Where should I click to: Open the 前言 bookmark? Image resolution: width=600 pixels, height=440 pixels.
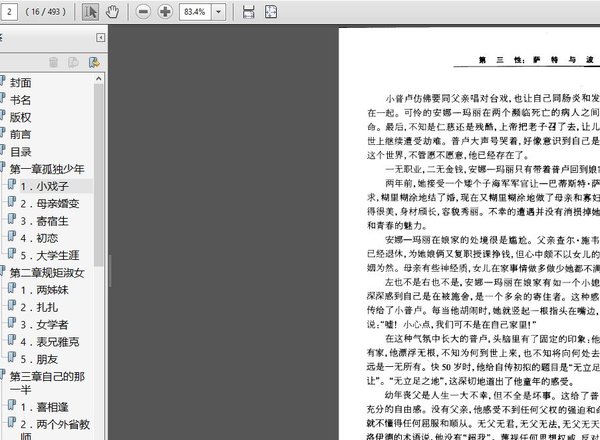click(x=20, y=134)
